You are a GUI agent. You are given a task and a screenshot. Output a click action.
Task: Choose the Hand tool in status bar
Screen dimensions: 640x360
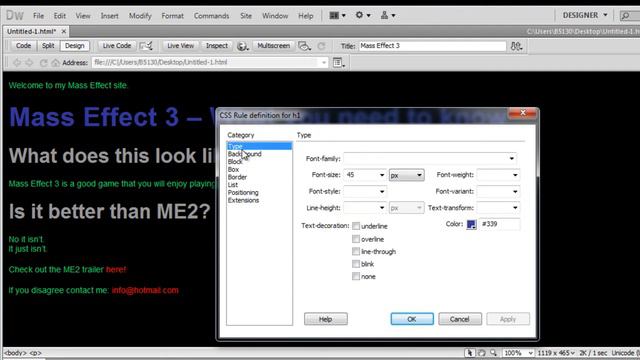(482, 353)
